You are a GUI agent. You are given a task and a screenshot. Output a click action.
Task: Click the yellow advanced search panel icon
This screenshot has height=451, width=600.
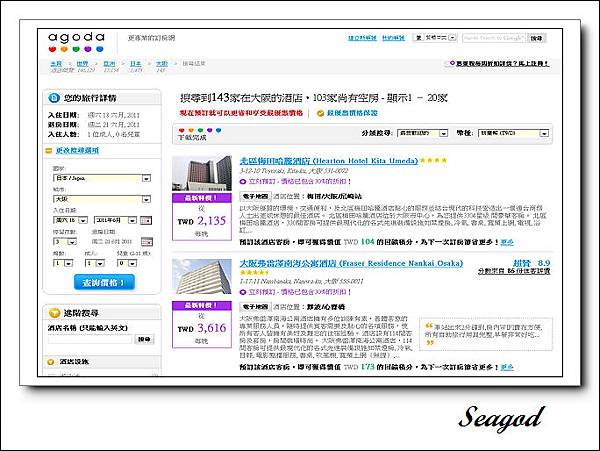point(54,313)
